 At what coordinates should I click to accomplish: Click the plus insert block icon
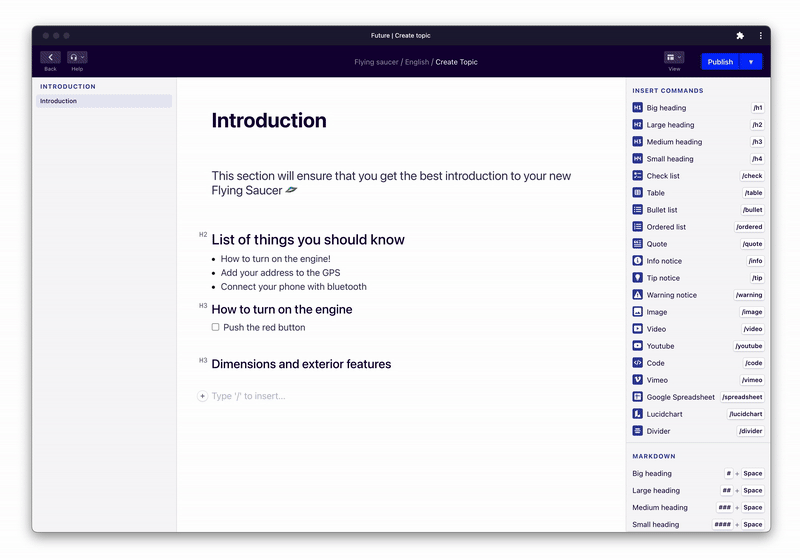tap(202, 396)
